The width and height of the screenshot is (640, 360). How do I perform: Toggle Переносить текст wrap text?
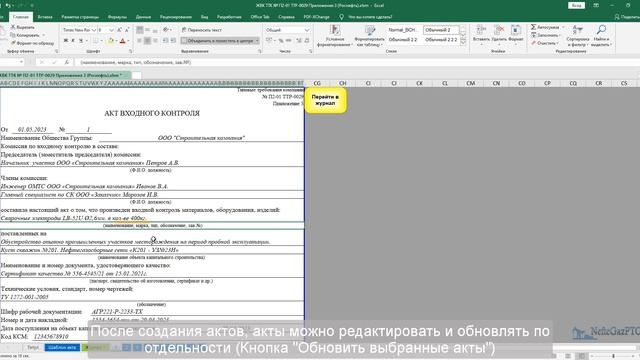click(x=201, y=30)
